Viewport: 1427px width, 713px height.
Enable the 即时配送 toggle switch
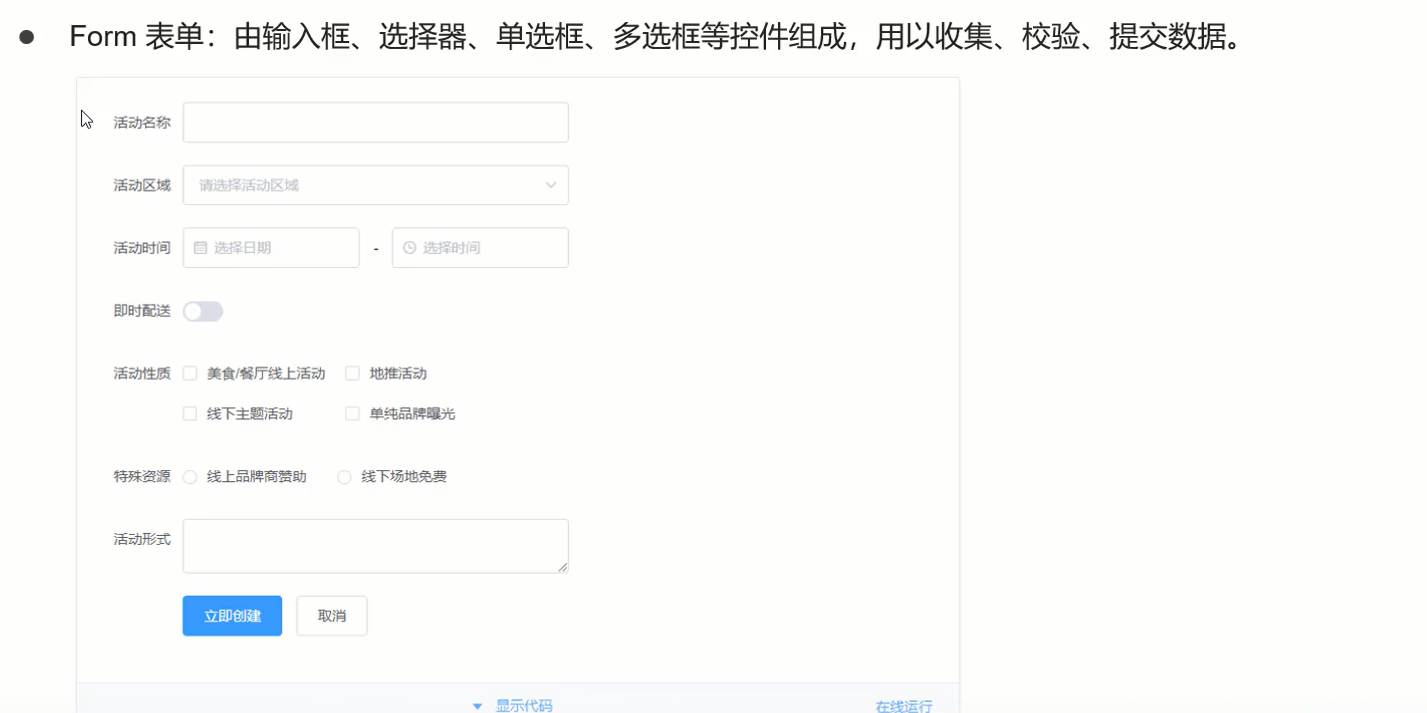203,311
